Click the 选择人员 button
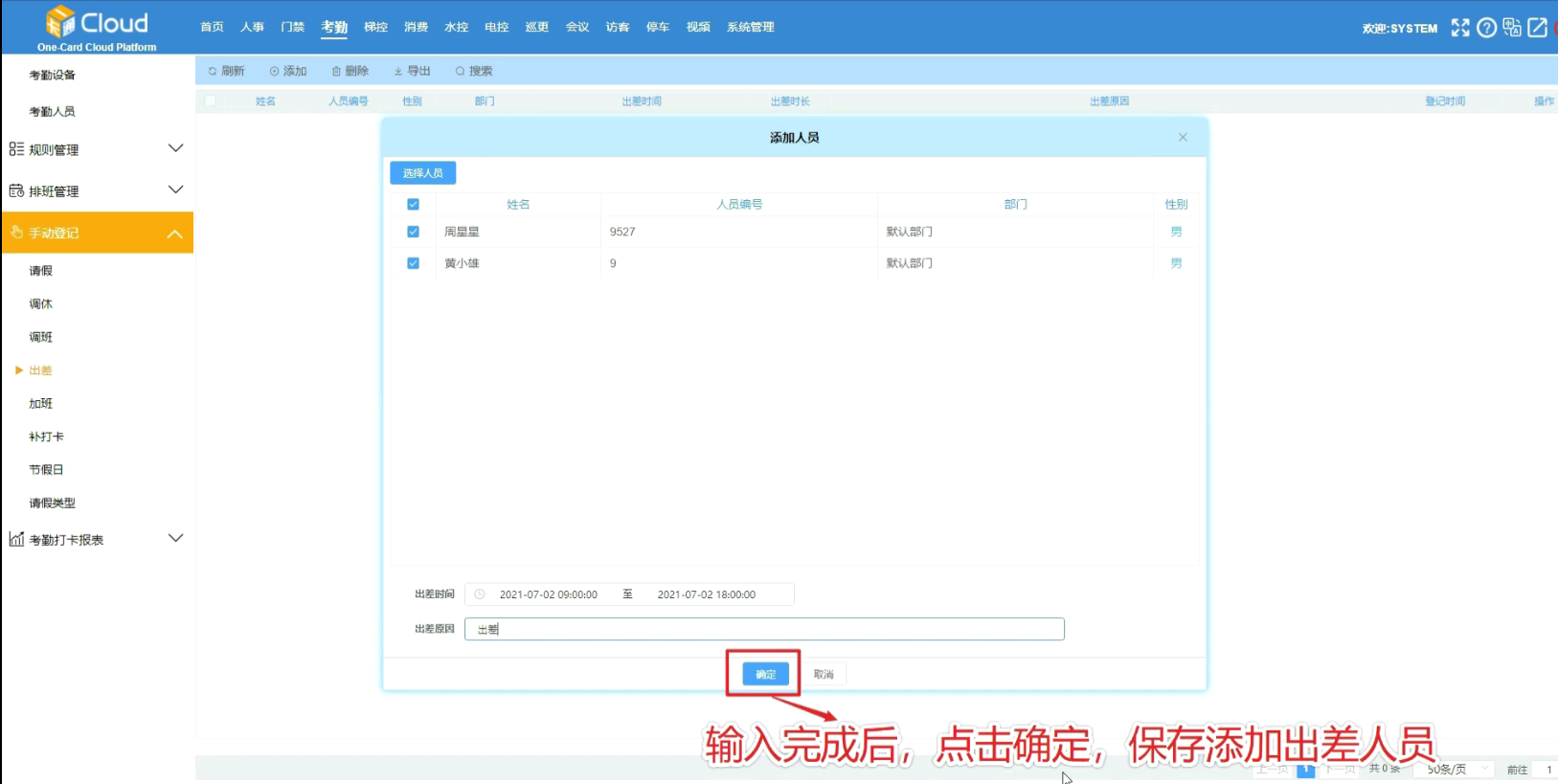The height and width of the screenshot is (784, 1558). (422, 173)
